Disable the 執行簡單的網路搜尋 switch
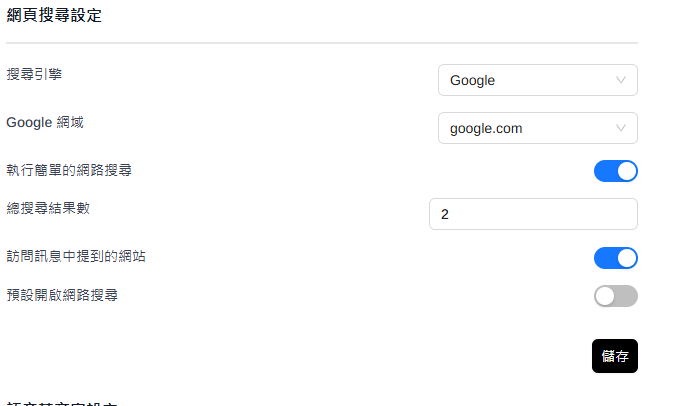 (615, 171)
